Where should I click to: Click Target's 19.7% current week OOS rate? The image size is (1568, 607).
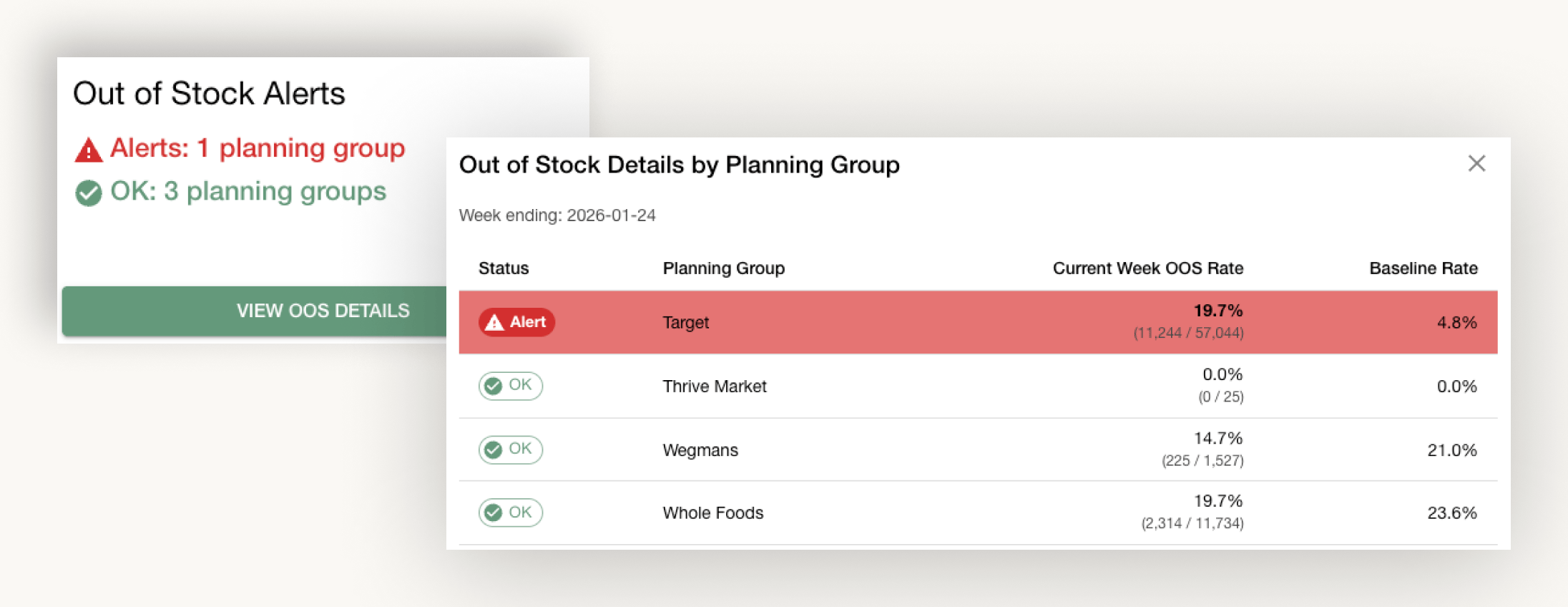1217,311
